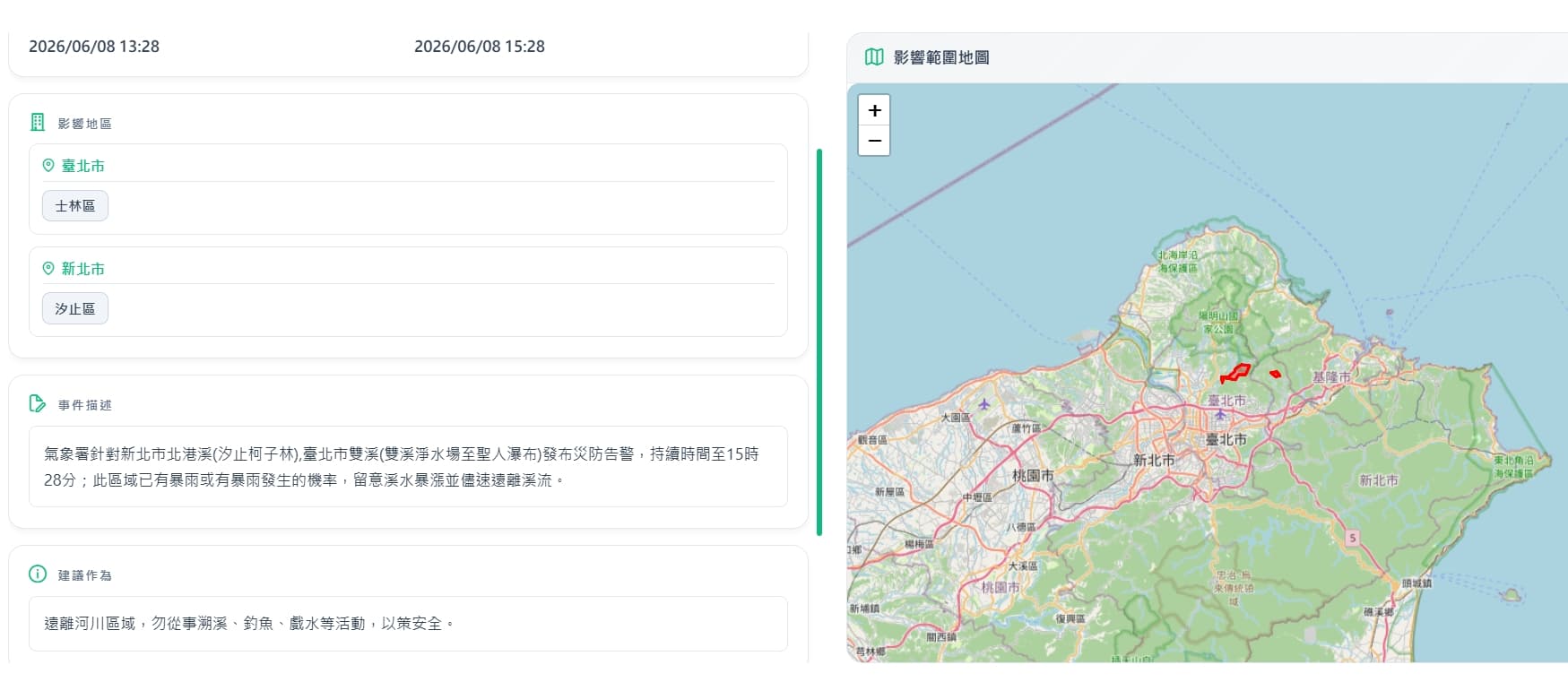Click the 臺北市 city heading

[x=82, y=166]
